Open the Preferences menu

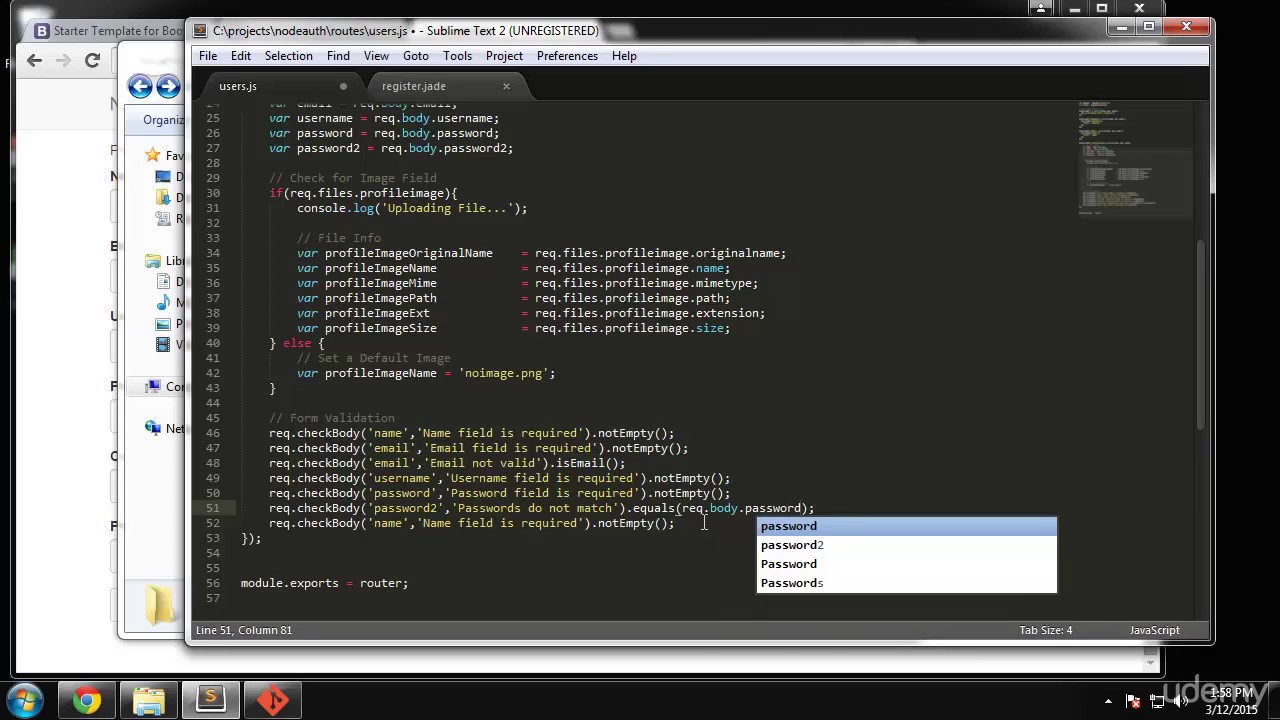[567, 56]
